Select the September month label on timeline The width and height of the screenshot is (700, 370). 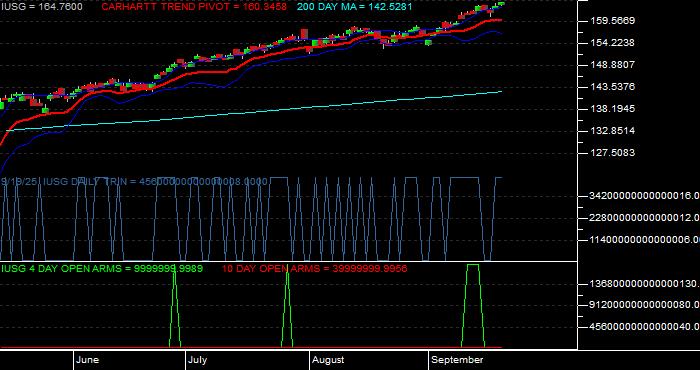point(458,360)
